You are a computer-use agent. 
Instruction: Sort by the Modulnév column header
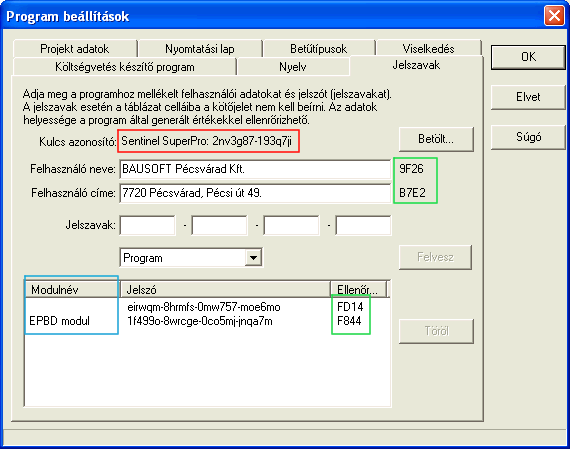pos(72,289)
